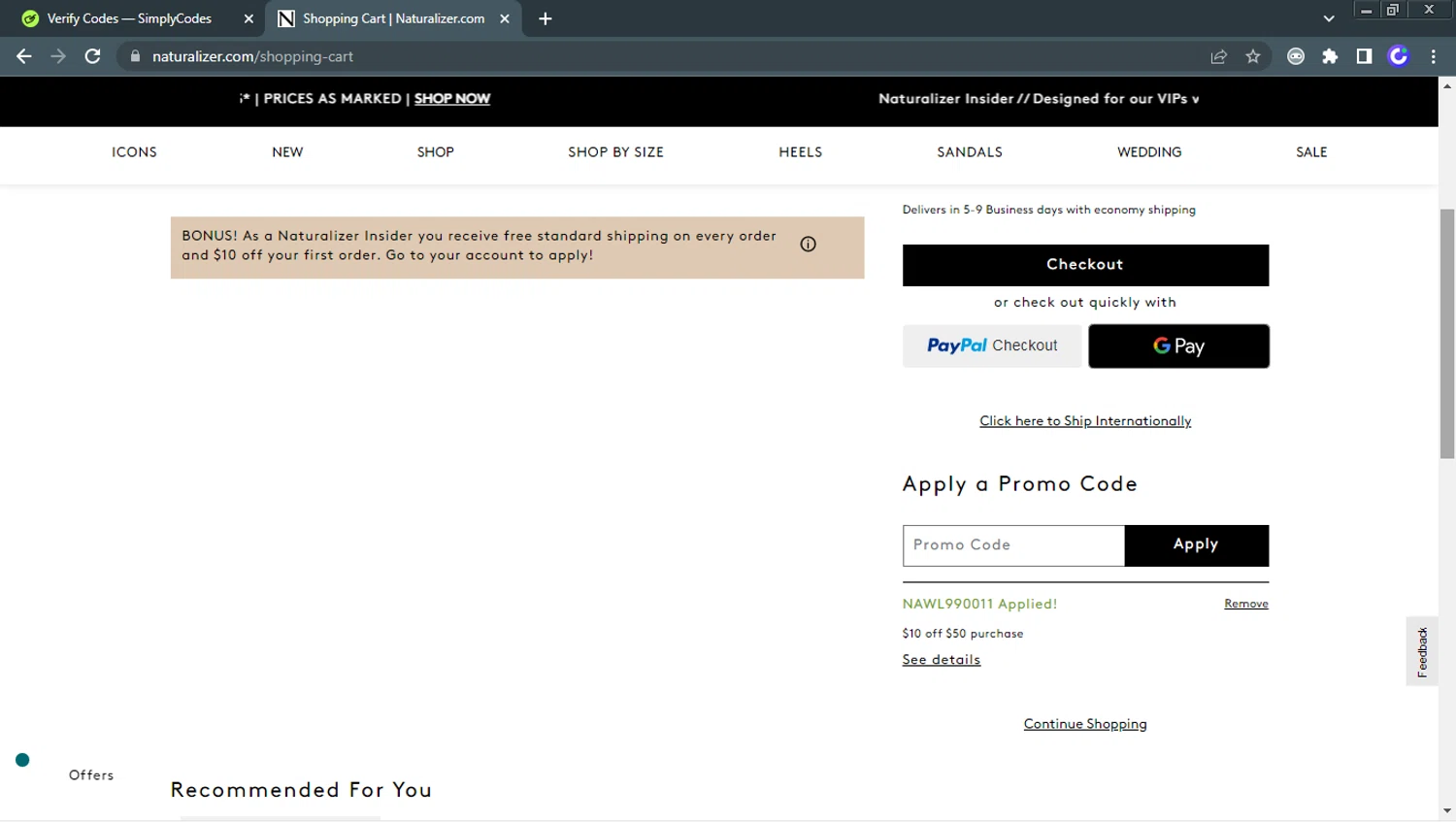Open the SHOP BY SIZE menu
Image resolution: width=1456 pixels, height=822 pixels.
616,152
